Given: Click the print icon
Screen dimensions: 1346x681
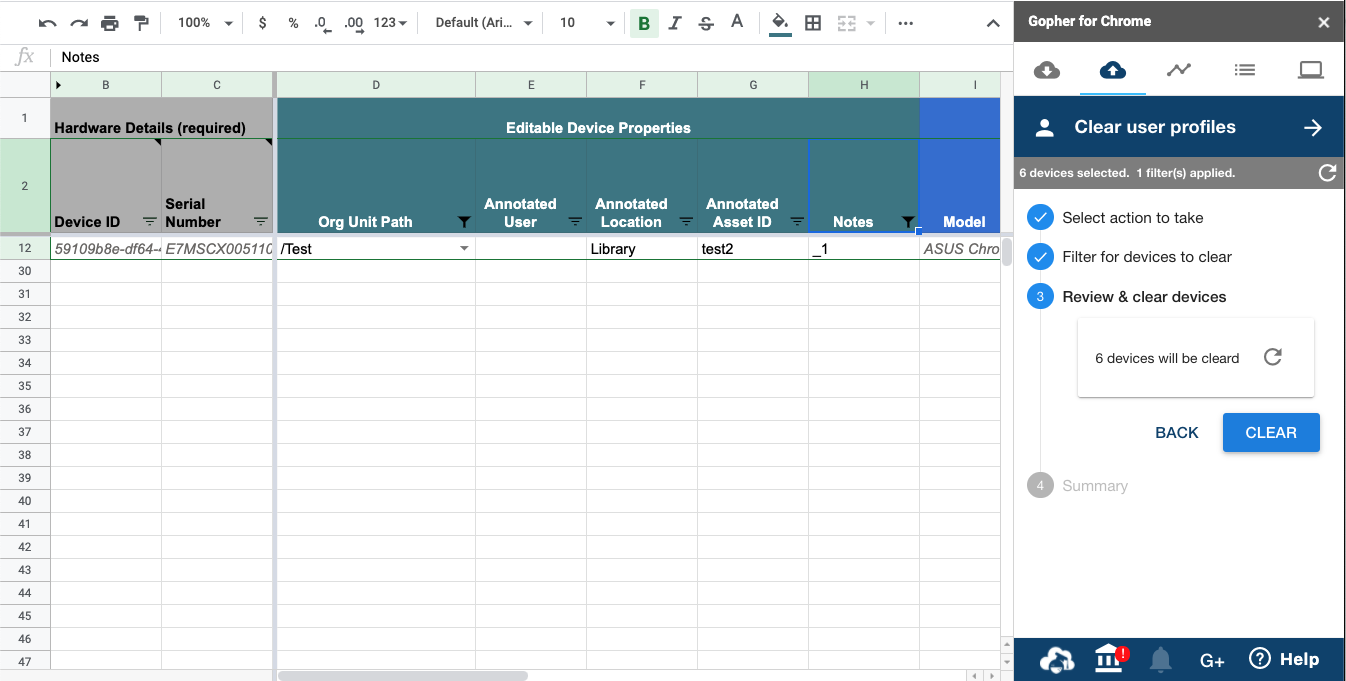Looking at the screenshot, I should [x=110, y=23].
